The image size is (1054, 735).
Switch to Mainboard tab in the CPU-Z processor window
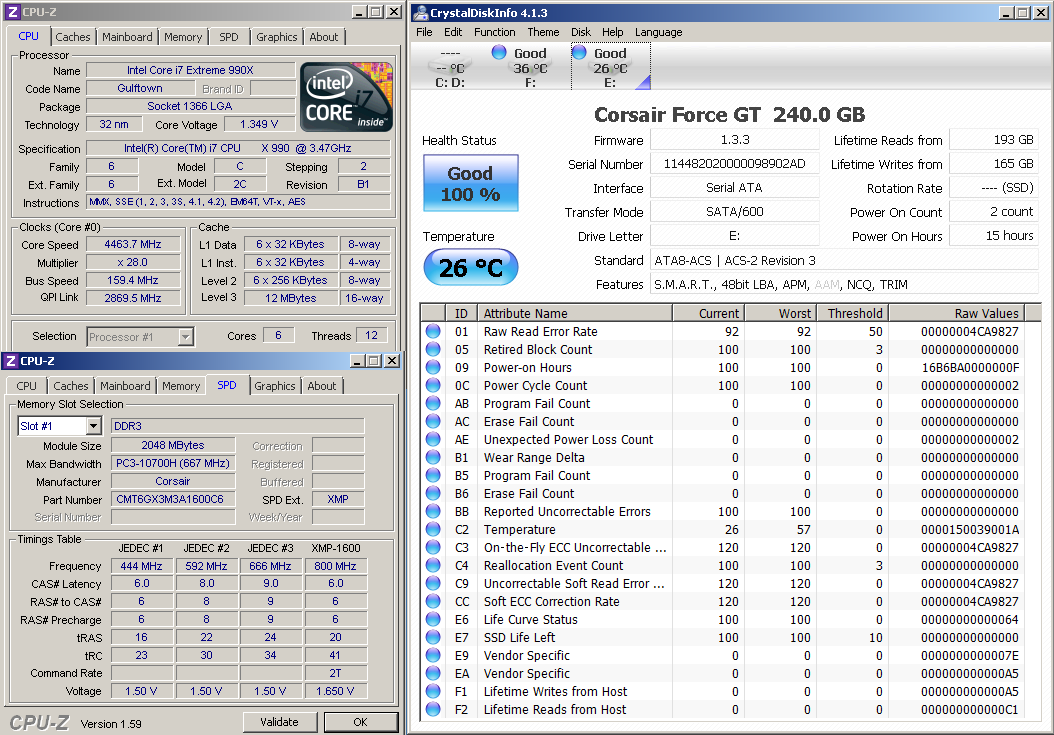[x=127, y=37]
